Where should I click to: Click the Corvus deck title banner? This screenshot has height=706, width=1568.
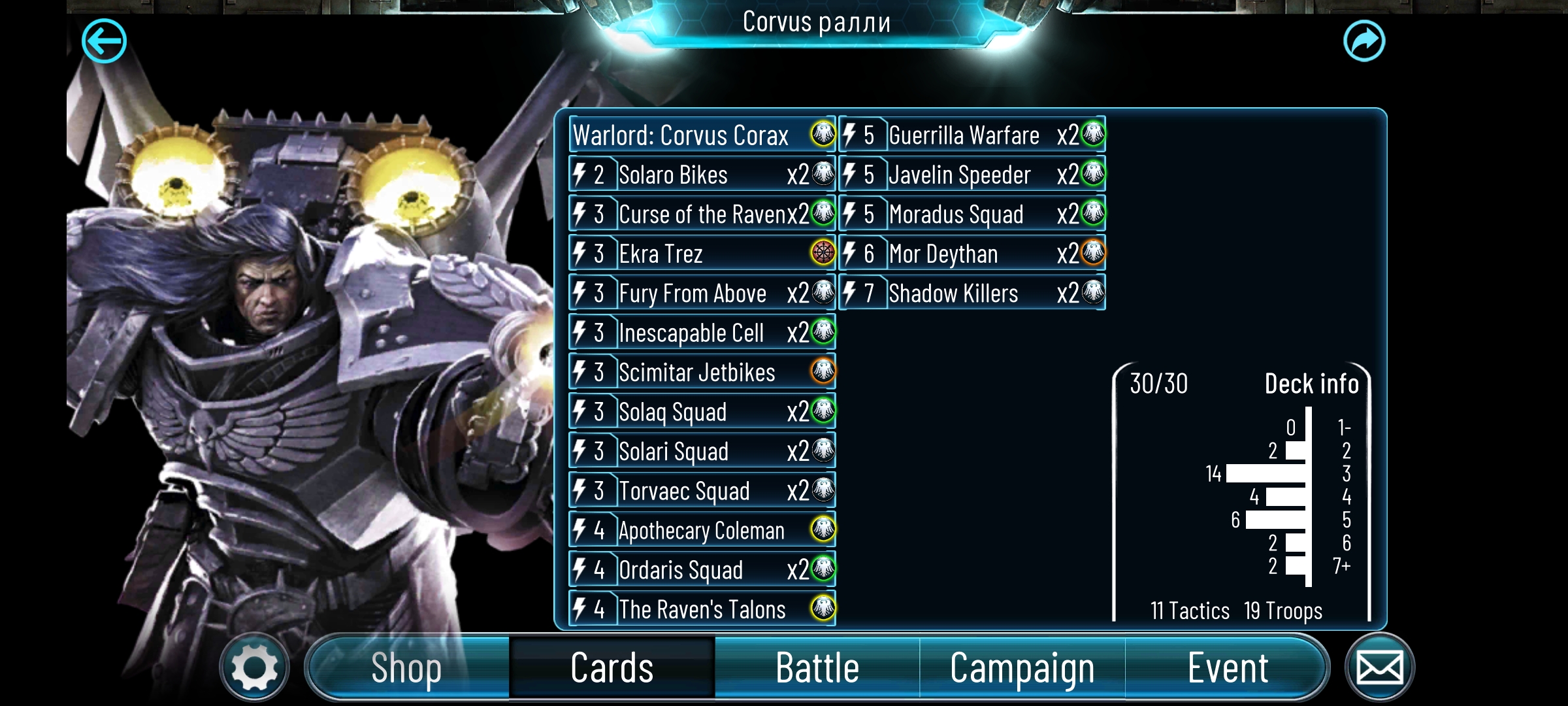pos(817,22)
